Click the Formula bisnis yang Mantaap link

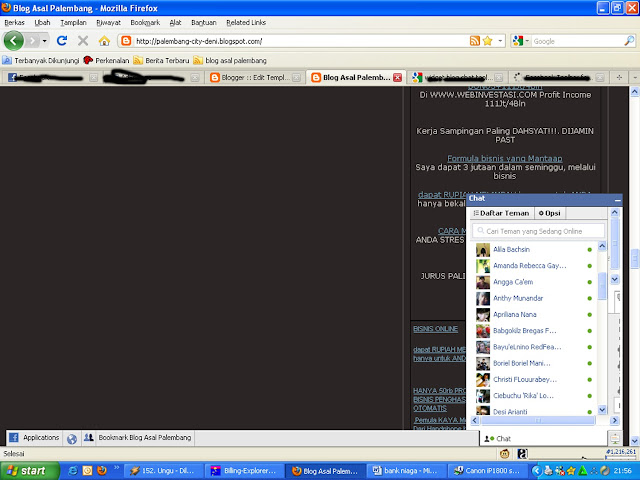[504, 158]
